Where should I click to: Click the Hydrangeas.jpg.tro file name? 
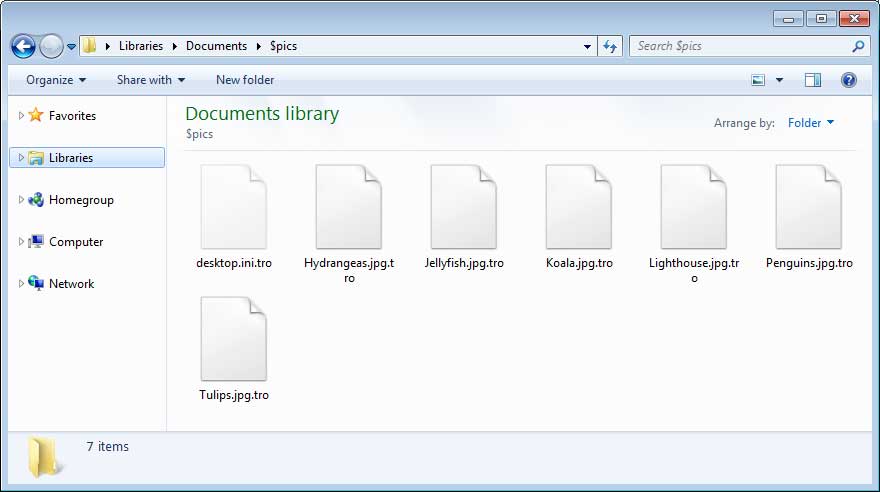(349, 270)
